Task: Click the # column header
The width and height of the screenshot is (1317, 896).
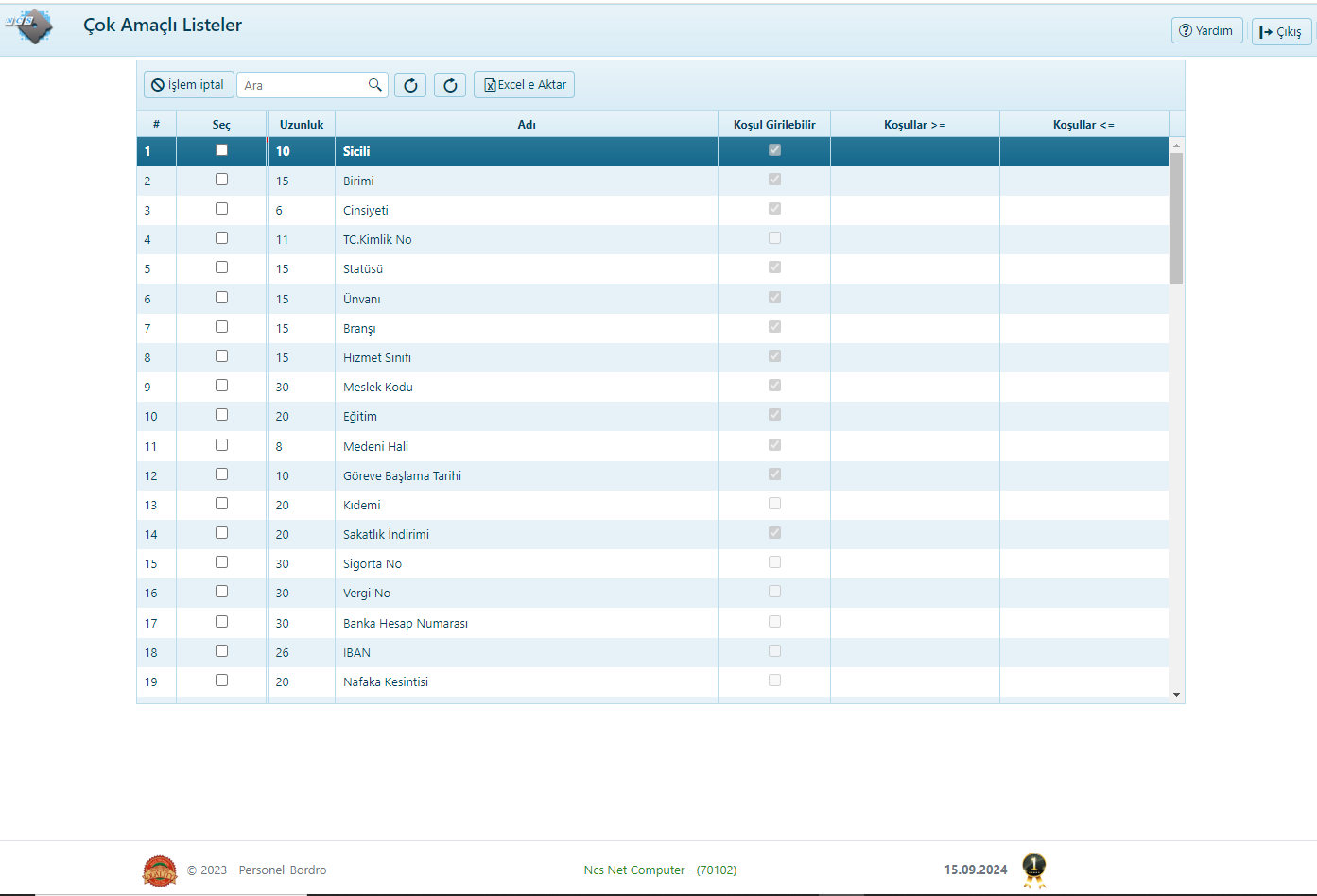Action: tap(156, 125)
